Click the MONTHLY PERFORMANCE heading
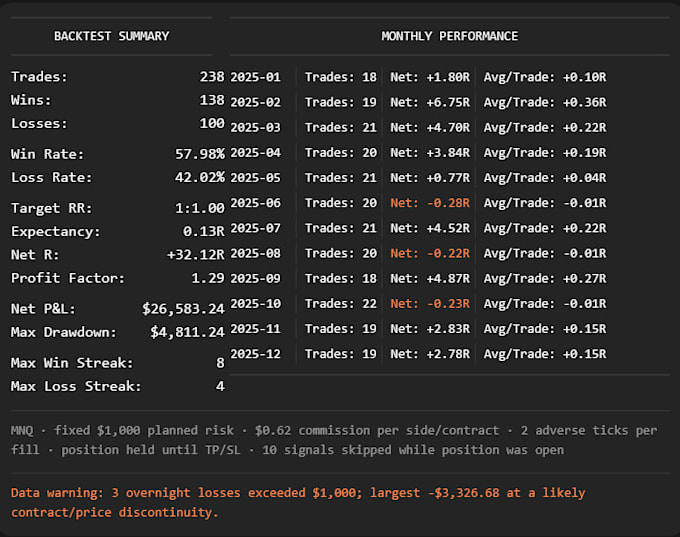The width and height of the screenshot is (680, 537). pos(450,36)
